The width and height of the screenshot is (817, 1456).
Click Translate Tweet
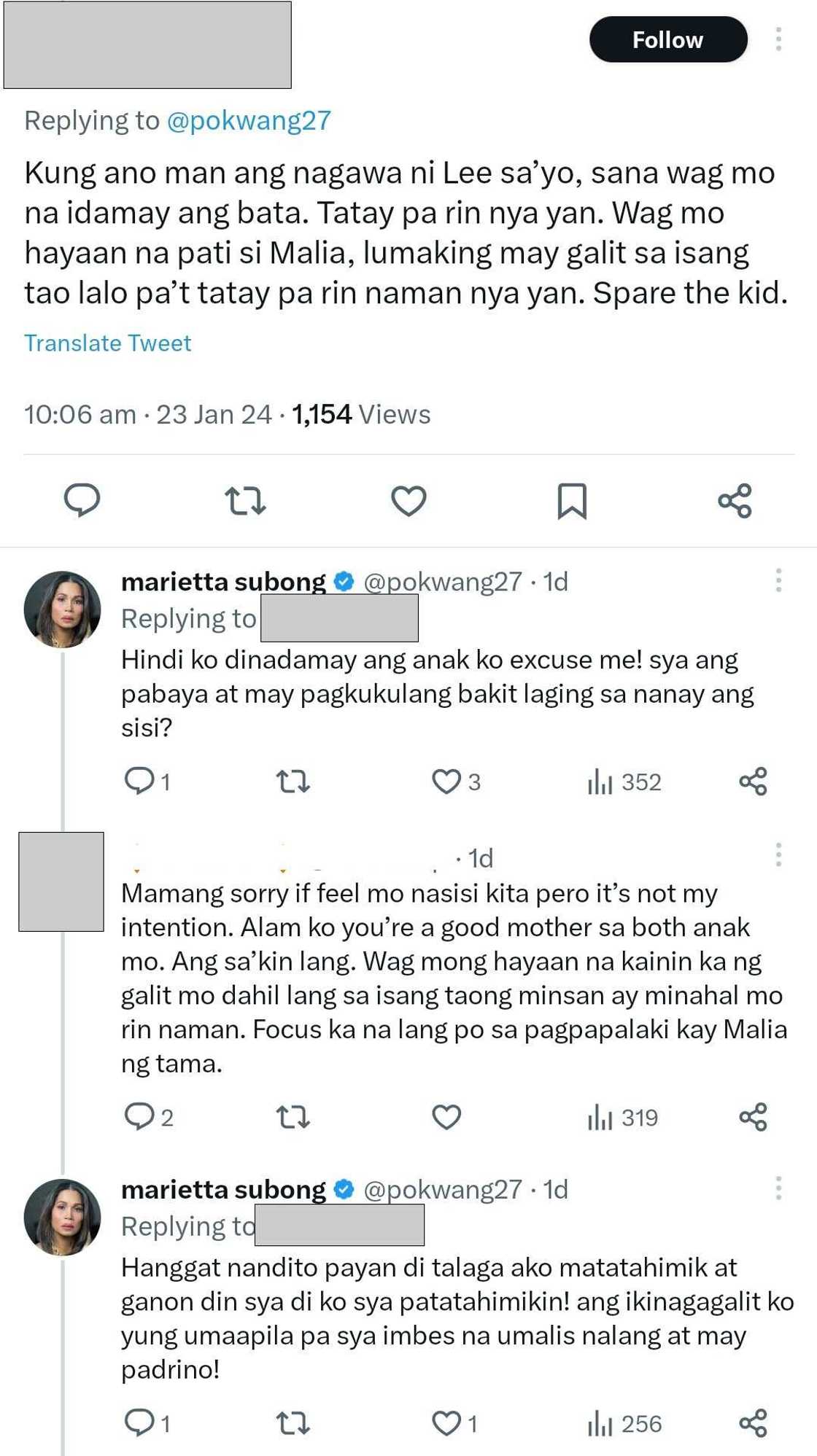107,343
